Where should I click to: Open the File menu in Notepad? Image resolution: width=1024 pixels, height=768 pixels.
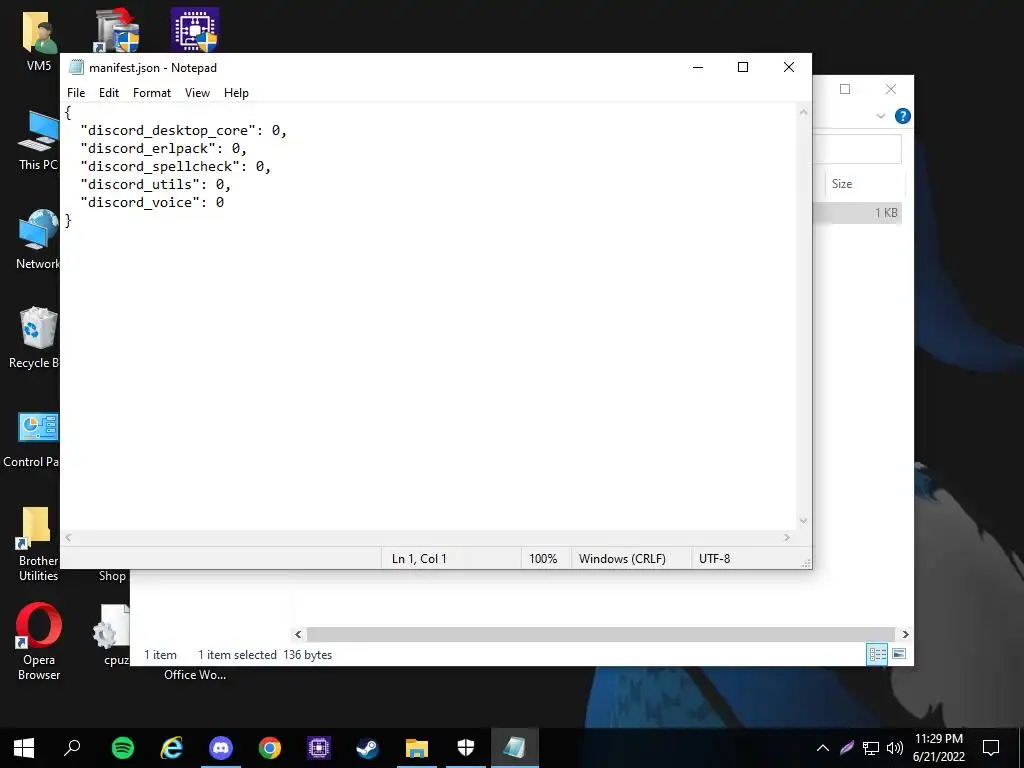(76, 93)
